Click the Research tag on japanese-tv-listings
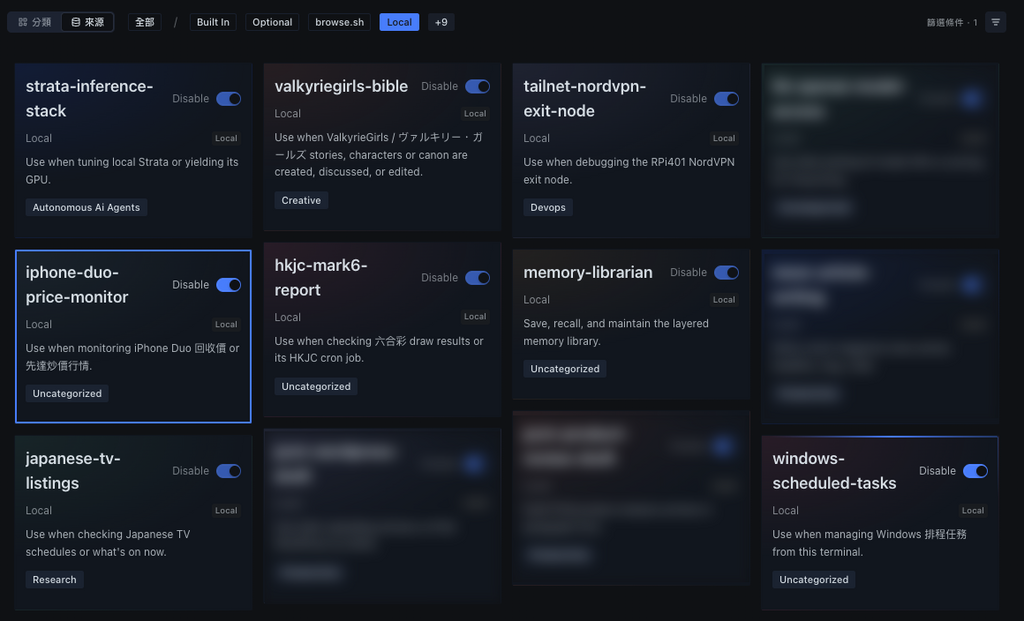This screenshot has width=1024, height=621. point(54,580)
